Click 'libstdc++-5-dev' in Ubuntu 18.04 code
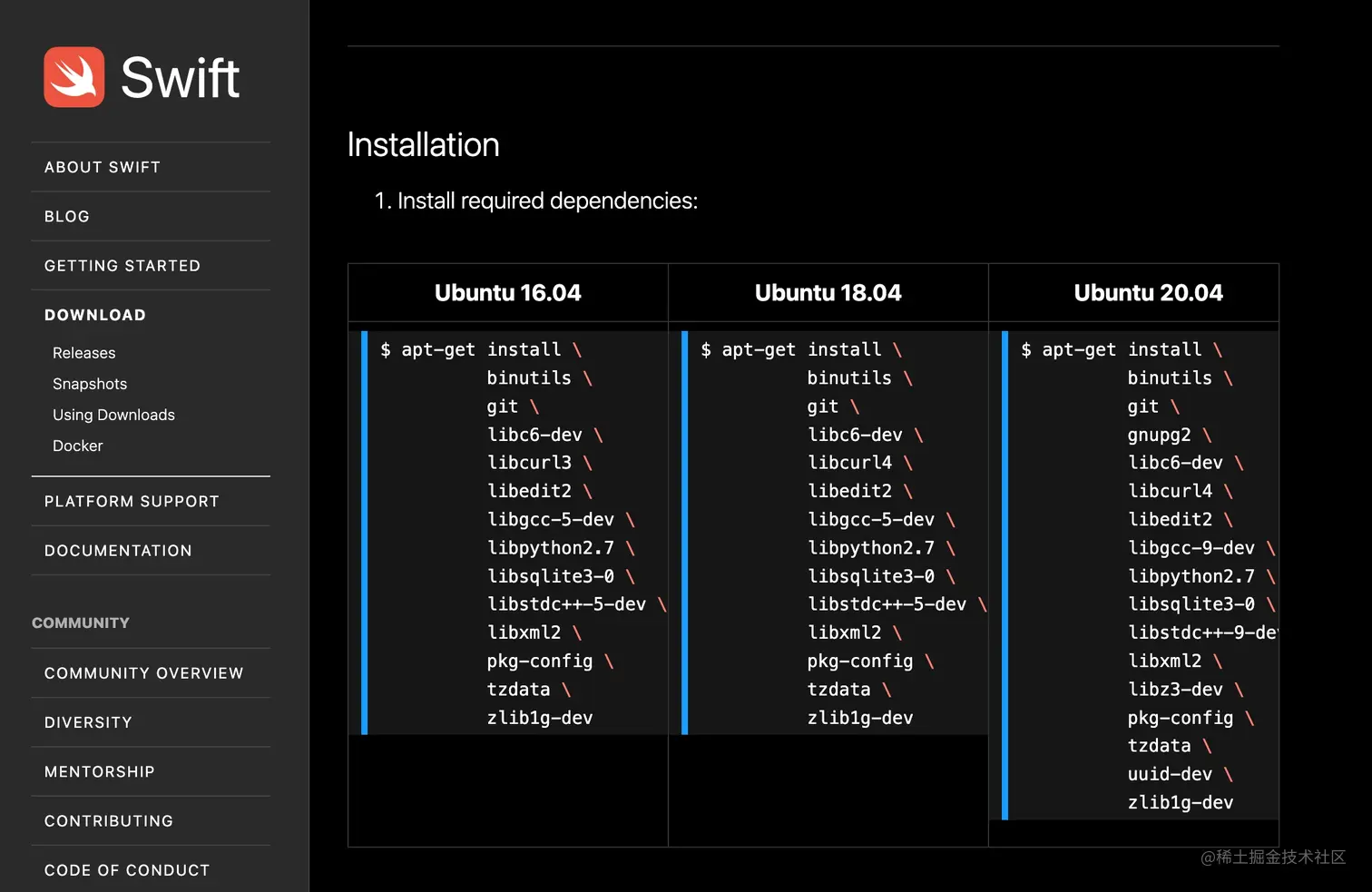 coord(887,604)
